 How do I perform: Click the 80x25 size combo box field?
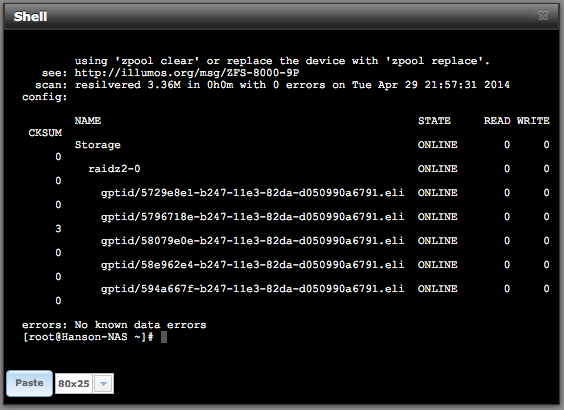point(84,384)
